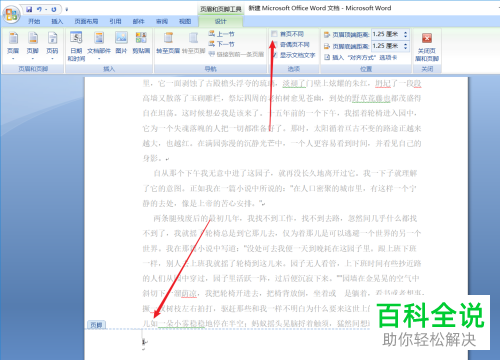Click 转至页眉 go to header
The image size is (500, 360).
pyautogui.click(x=168, y=43)
